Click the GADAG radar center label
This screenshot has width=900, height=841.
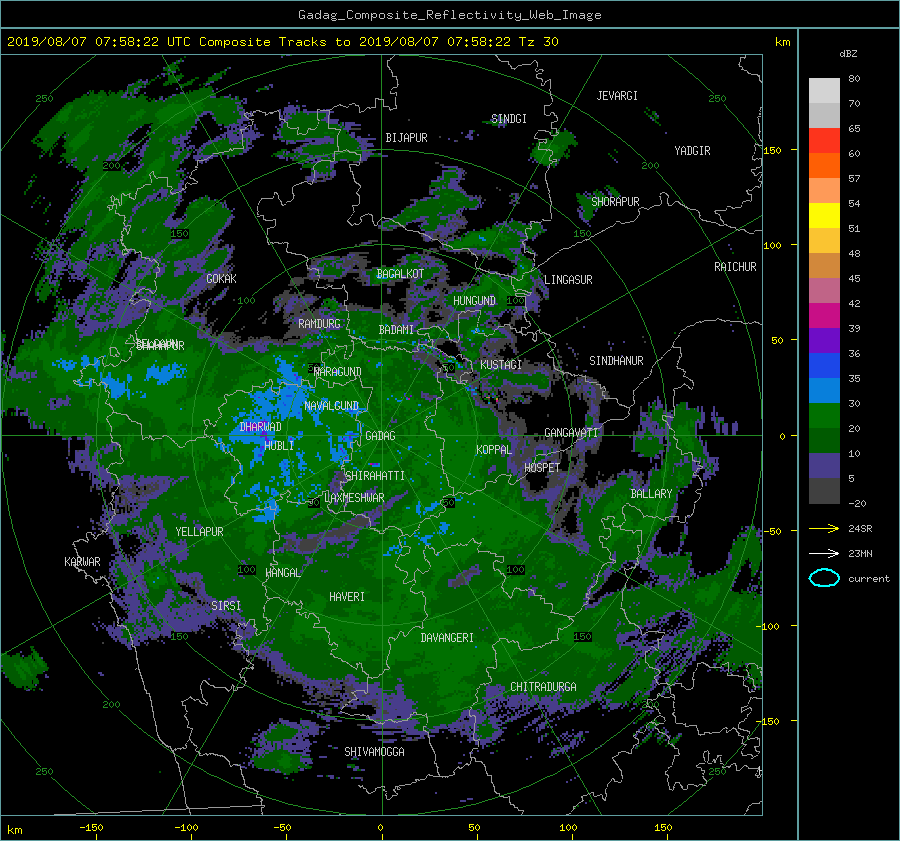[380, 436]
